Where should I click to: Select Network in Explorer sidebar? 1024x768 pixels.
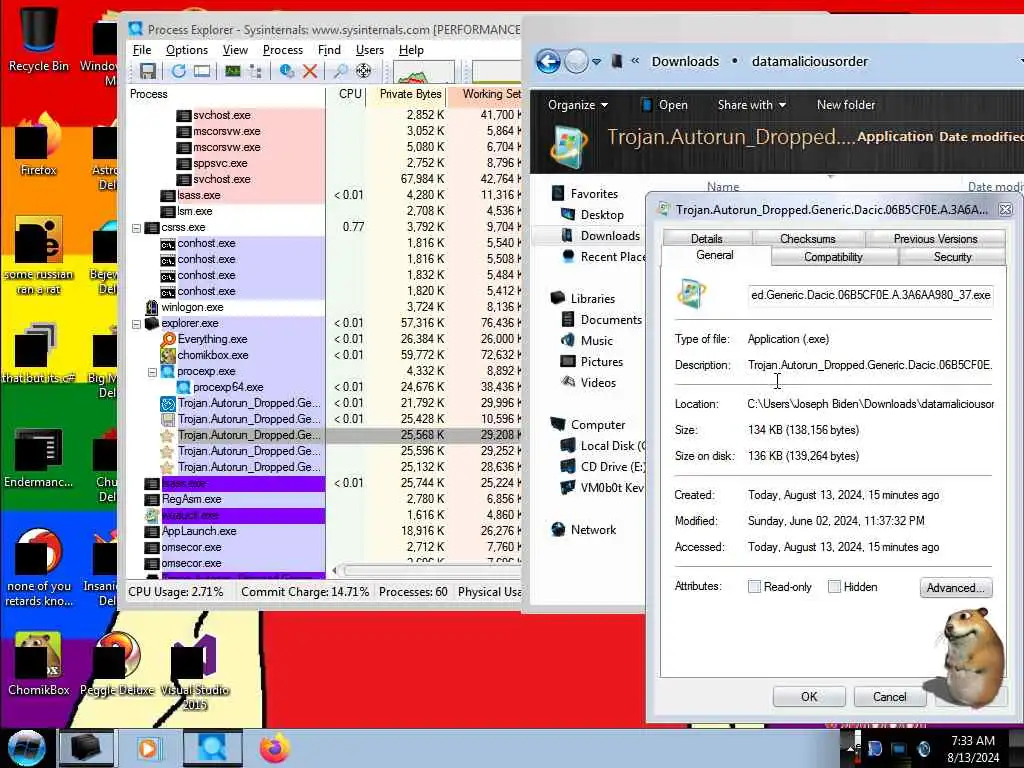pyautogui.click(x=583, y=530)
